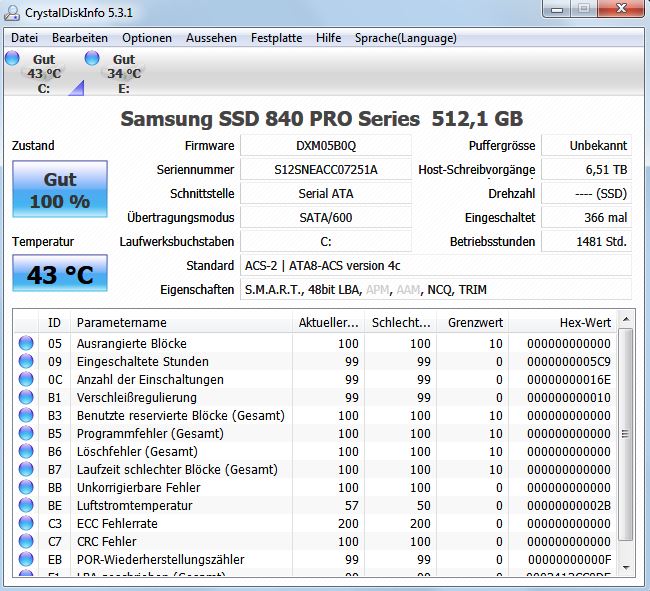Screen dimensions: 650x591
Task: Click status orb for CRC Fehler
Action: pyautogui.click(x=26, y=541)
